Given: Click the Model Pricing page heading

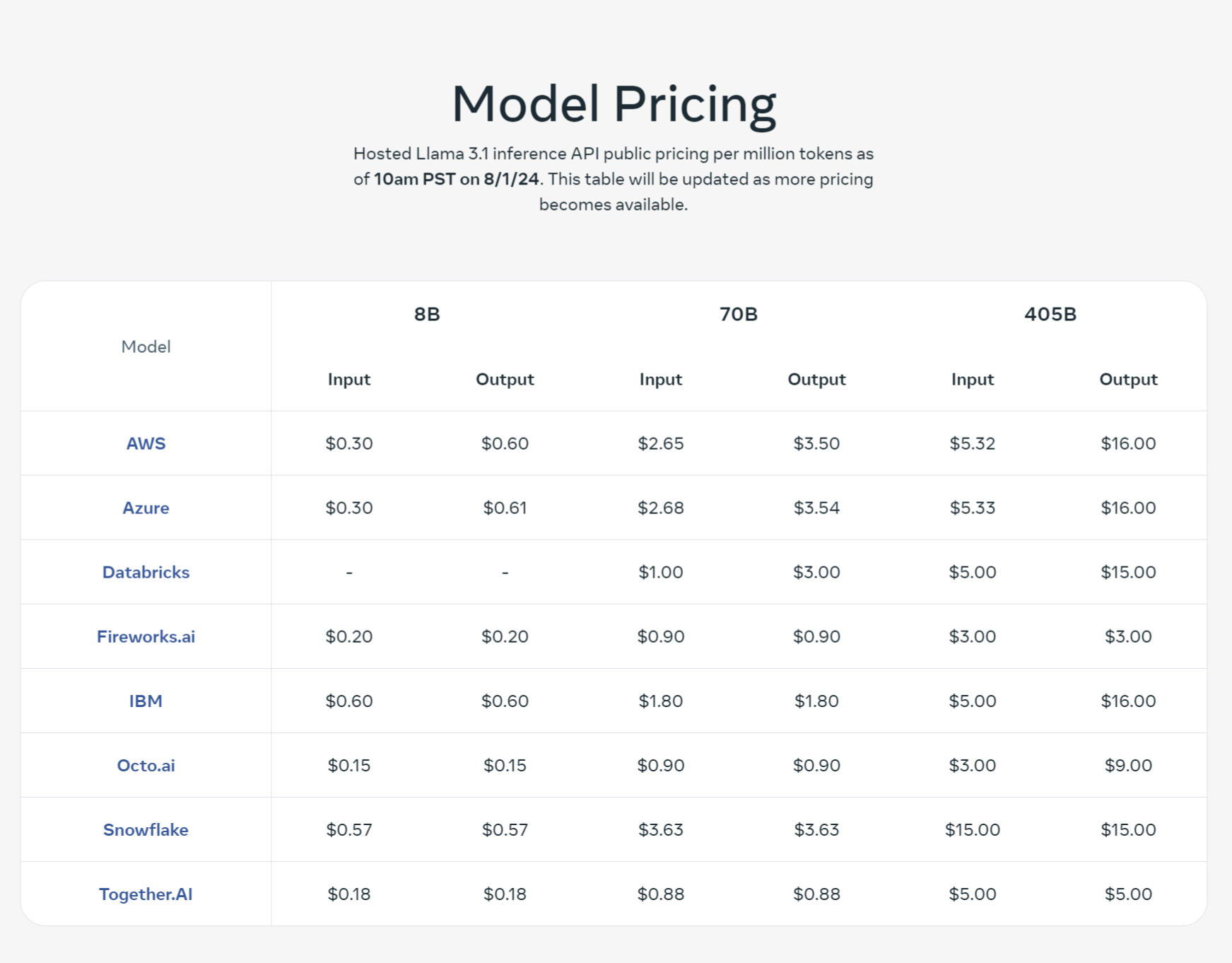Looking at the screenshot, I should coord(614,105).
